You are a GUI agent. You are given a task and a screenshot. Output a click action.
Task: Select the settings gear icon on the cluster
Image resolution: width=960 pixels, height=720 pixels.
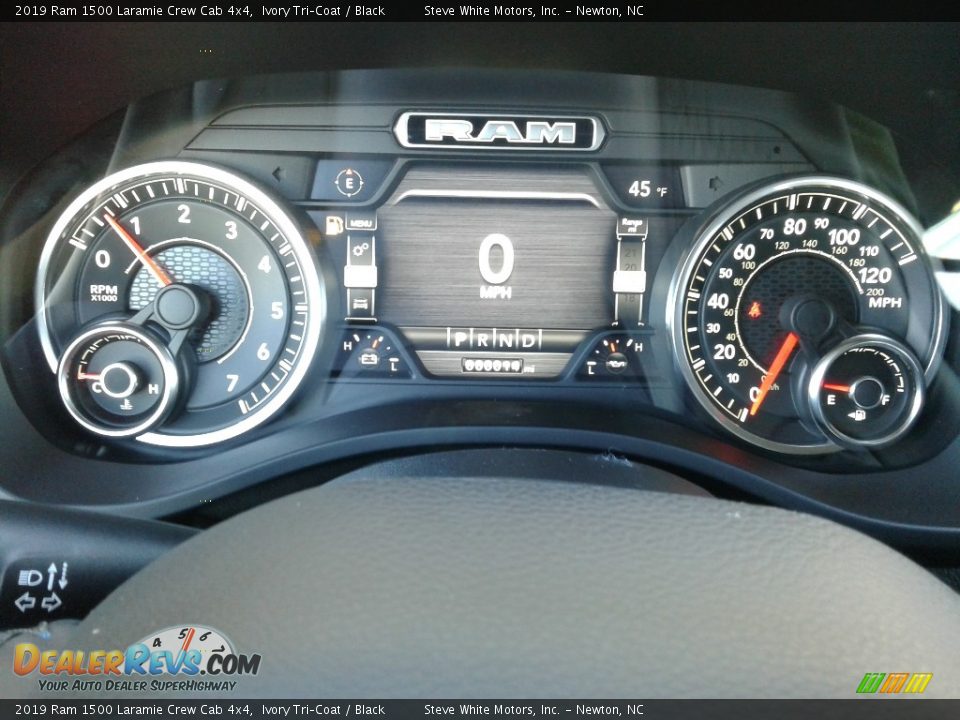[358, 249]
